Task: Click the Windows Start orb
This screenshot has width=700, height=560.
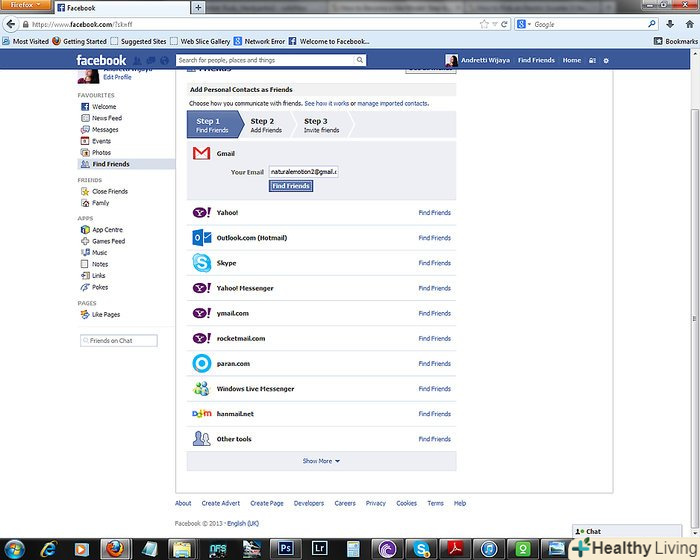Action: (15, 549)
